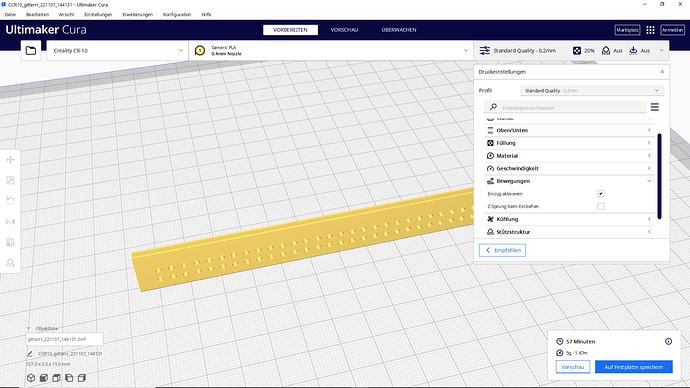Open the Konfiguration menu

(x=177, y=15)
